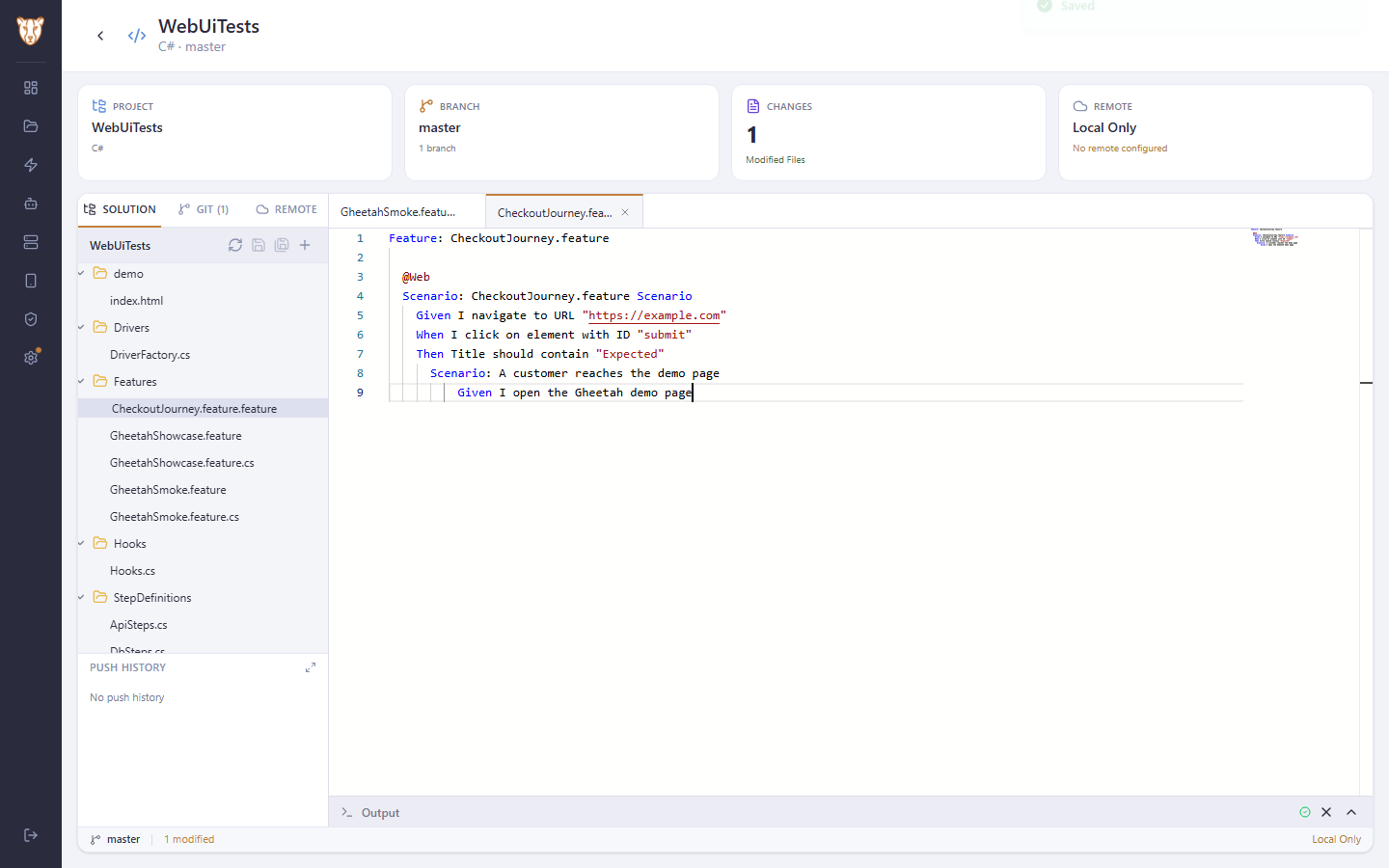This screenshot has width=1389, height=868.
Task: Open the projects folder icon in sidebar
Action: point(31,126)
